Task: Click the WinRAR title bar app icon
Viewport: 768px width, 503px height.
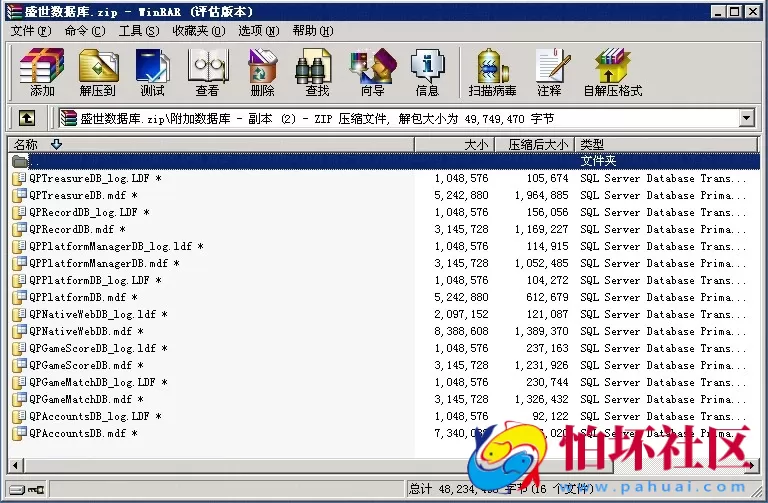Action: click(x=15, y=12)
